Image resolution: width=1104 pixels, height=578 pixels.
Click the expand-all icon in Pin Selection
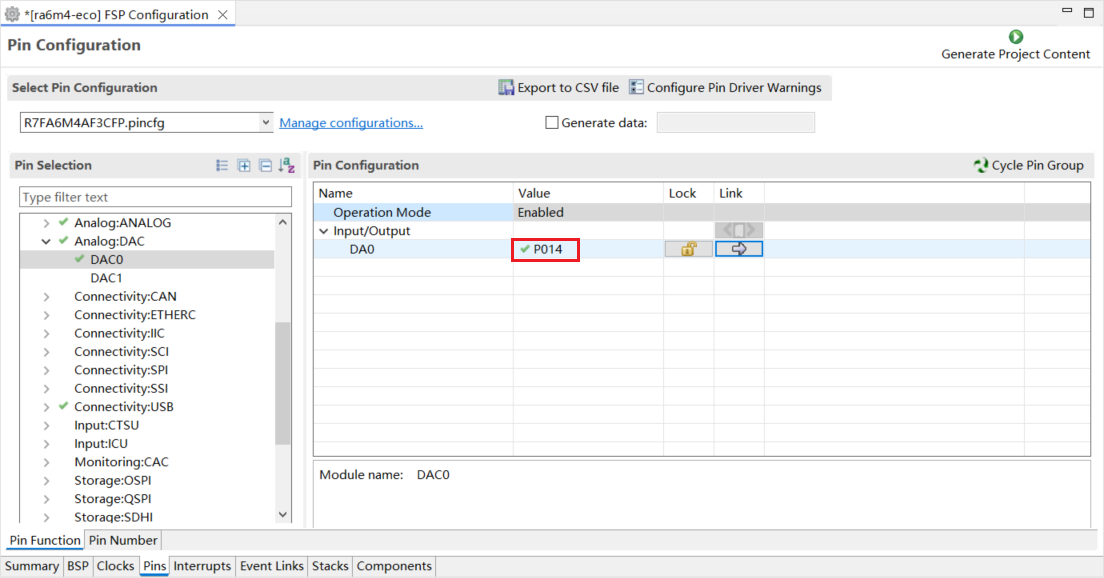click(244, 165)
